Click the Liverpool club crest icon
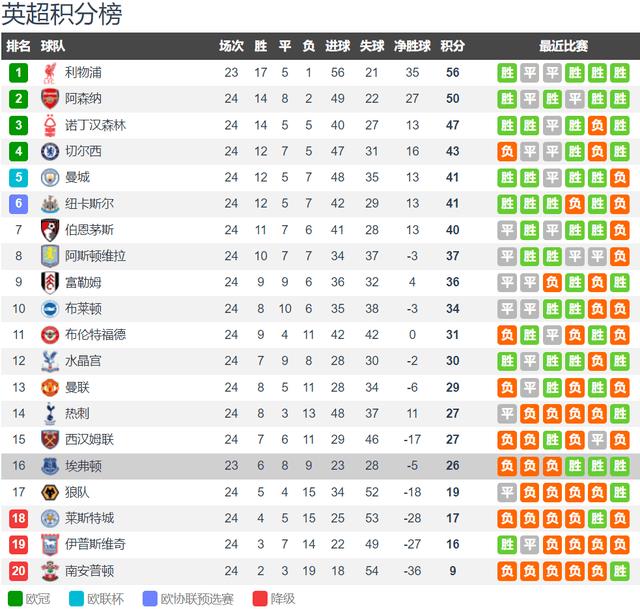 (50, 73)
